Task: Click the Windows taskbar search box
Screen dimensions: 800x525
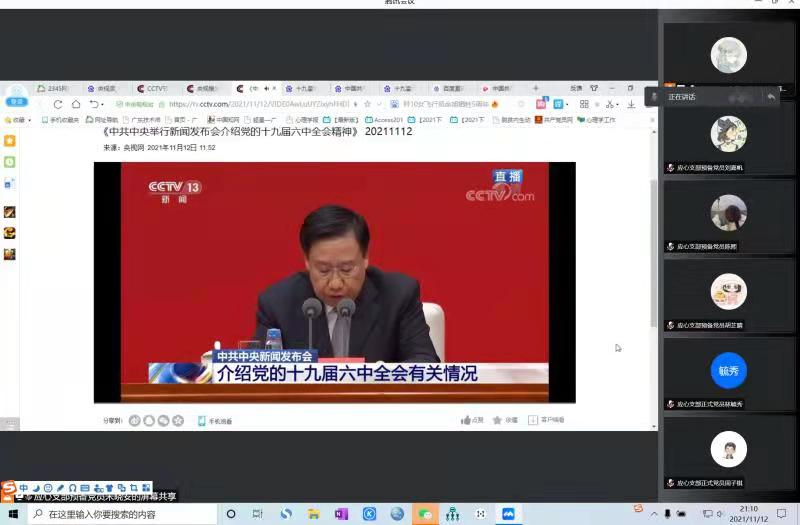Action: [120, 514]
